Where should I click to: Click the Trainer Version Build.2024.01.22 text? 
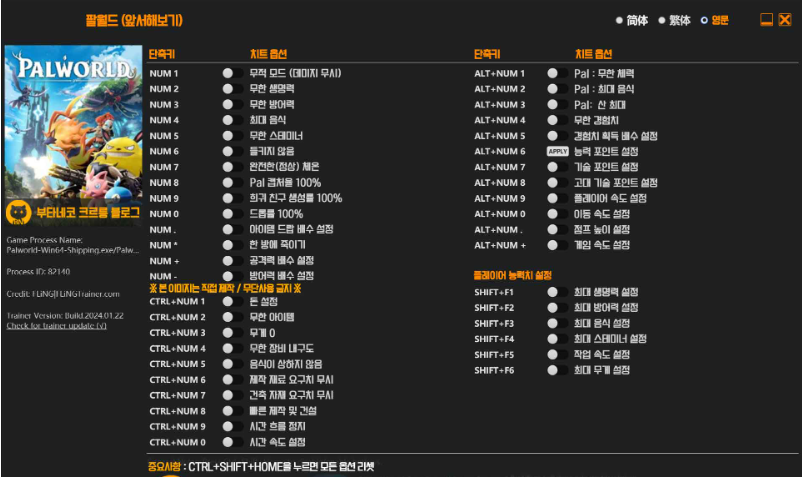(x=65, y=316)
